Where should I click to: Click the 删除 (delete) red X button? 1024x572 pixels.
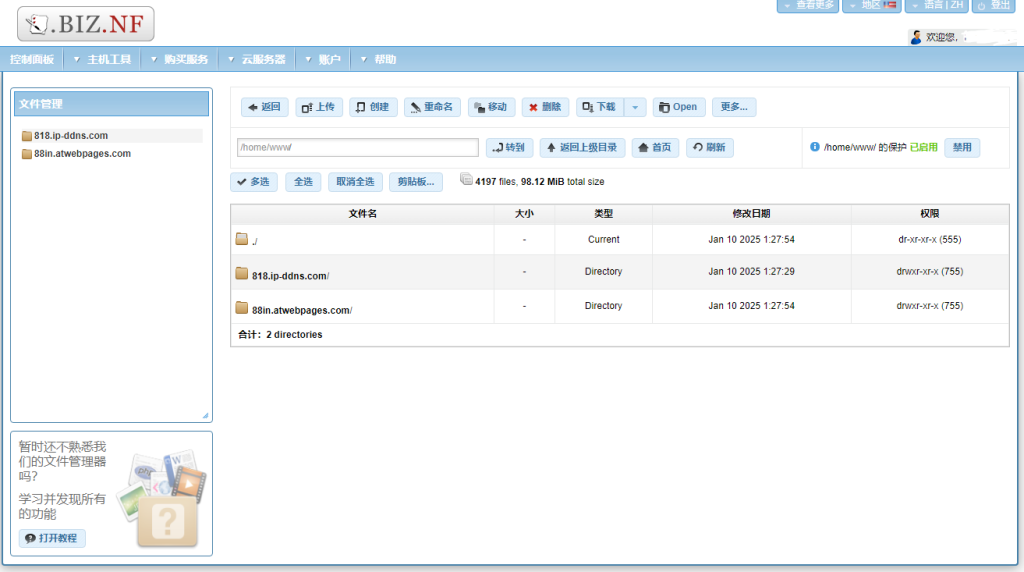545,107
